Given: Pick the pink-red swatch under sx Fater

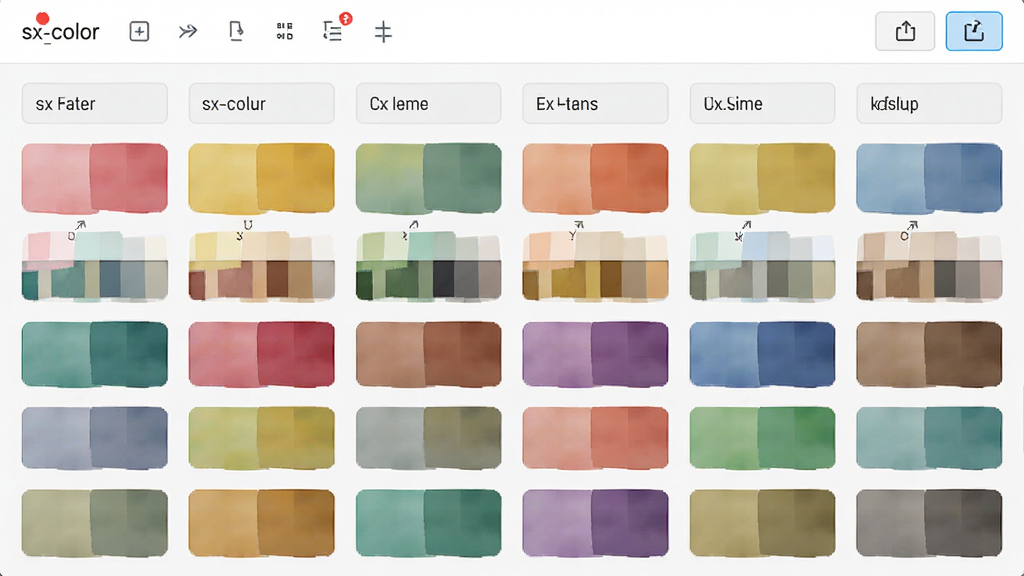Looking at the screenshot, I should pos(95,178).
